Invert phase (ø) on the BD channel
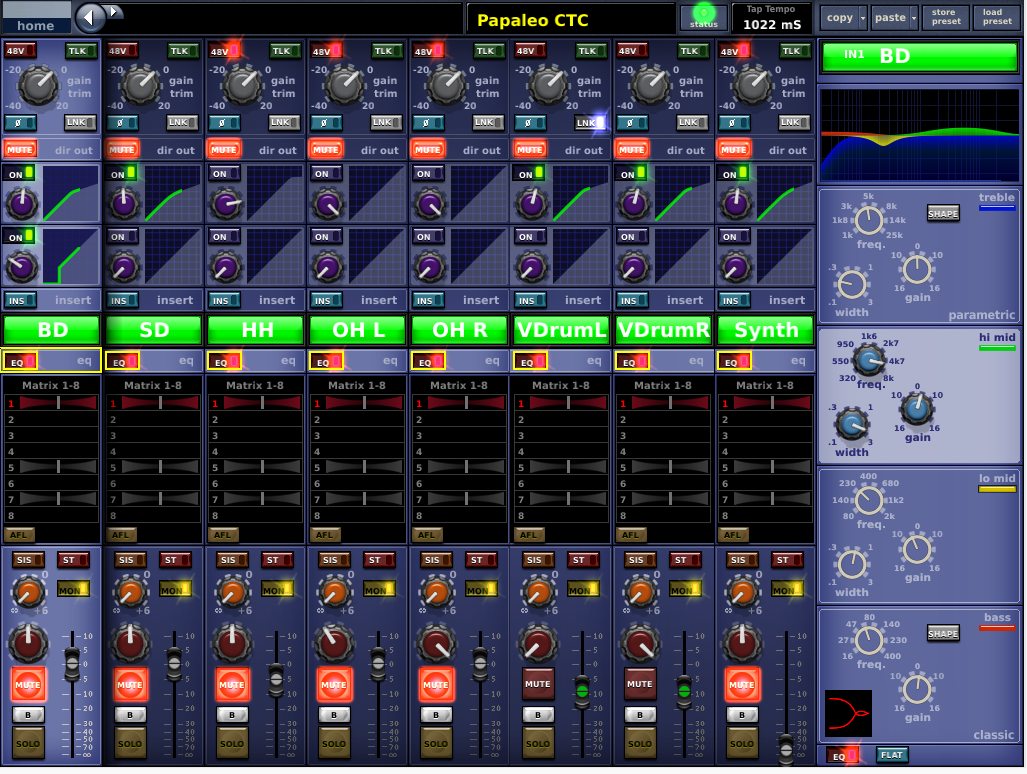This screenshot has width=1027, height=774. (x=20, y=122)
